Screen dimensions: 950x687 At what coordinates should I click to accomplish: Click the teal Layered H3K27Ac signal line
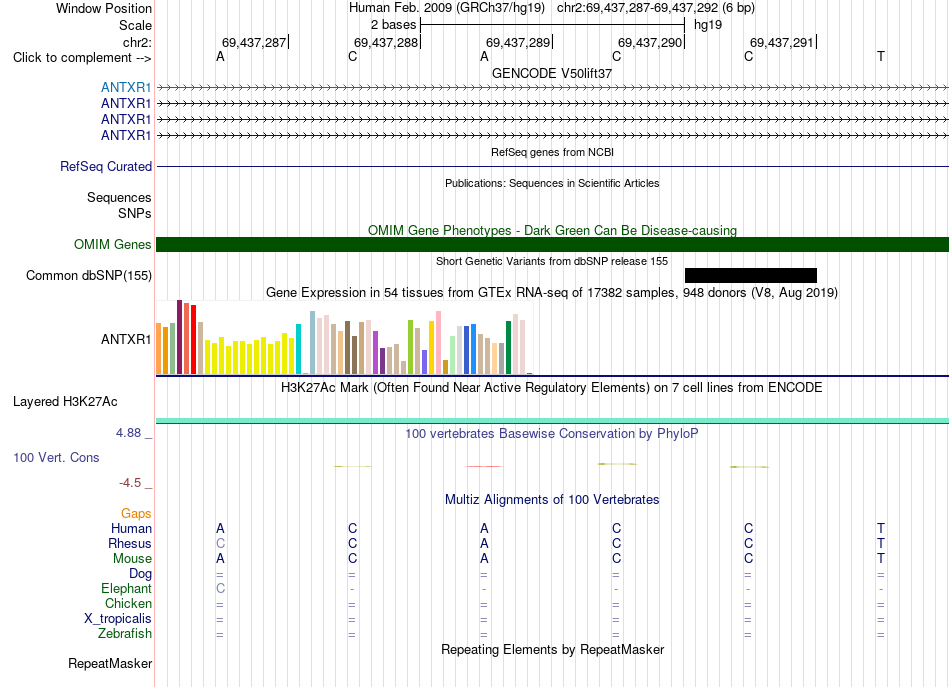[552, 420]
